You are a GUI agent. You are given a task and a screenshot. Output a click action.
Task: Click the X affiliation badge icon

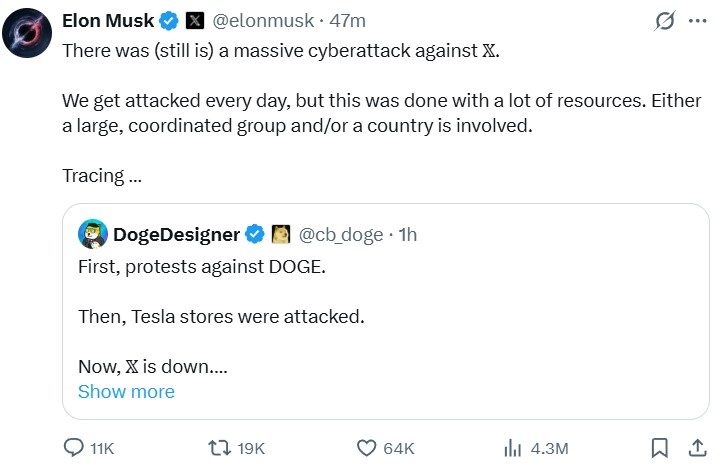pos(197,21)
